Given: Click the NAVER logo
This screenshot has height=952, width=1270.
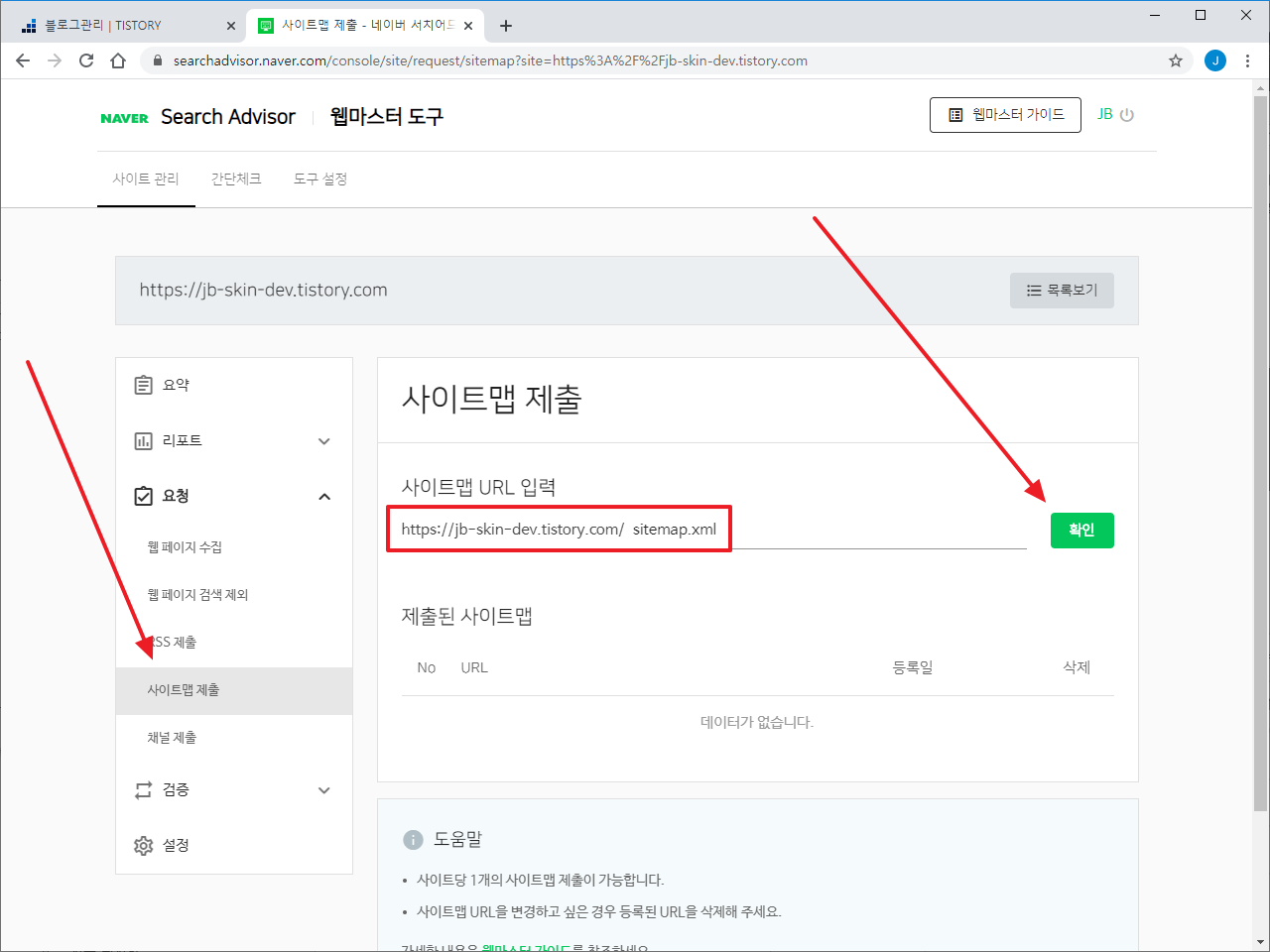Looking at the screenshot, I should click(x=124, y=118).
